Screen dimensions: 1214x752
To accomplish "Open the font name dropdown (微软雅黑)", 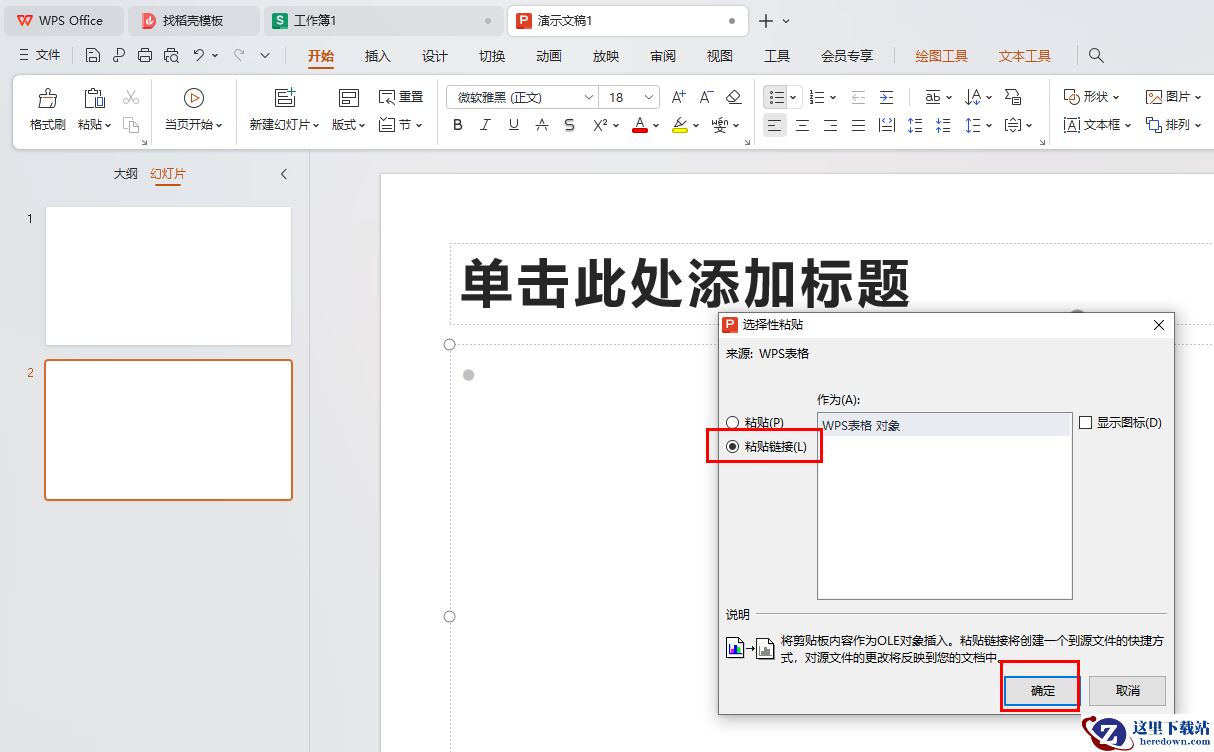I will 588,97.
